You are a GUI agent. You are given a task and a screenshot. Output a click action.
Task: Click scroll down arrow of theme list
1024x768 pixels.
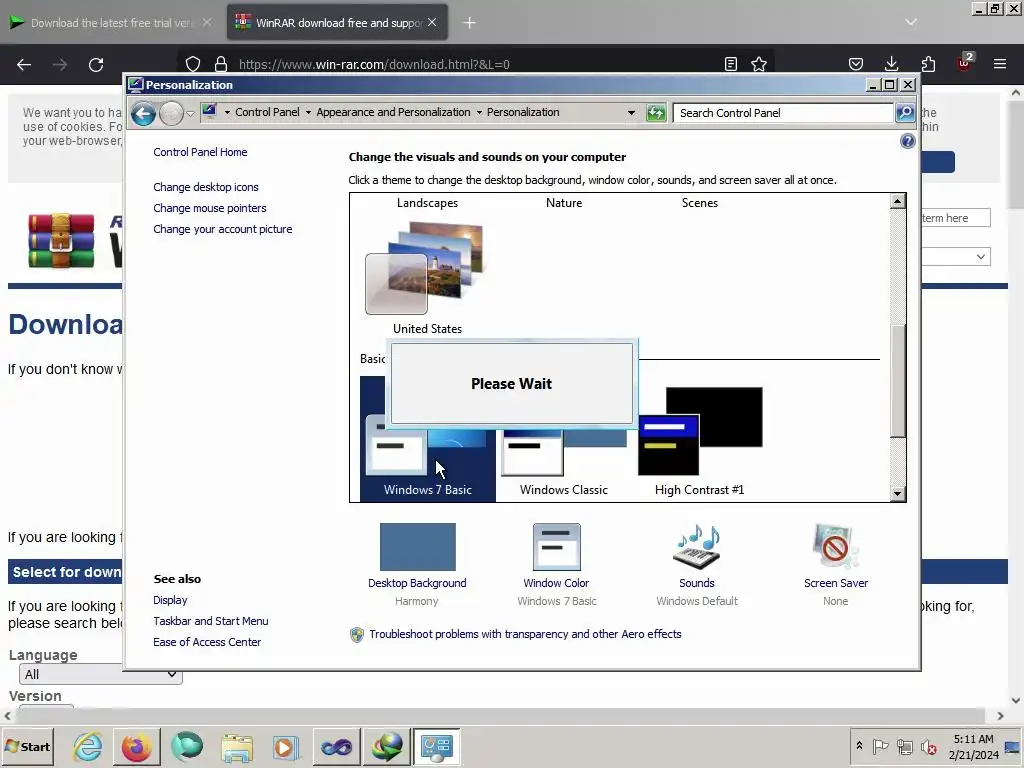tap(897, 494)
